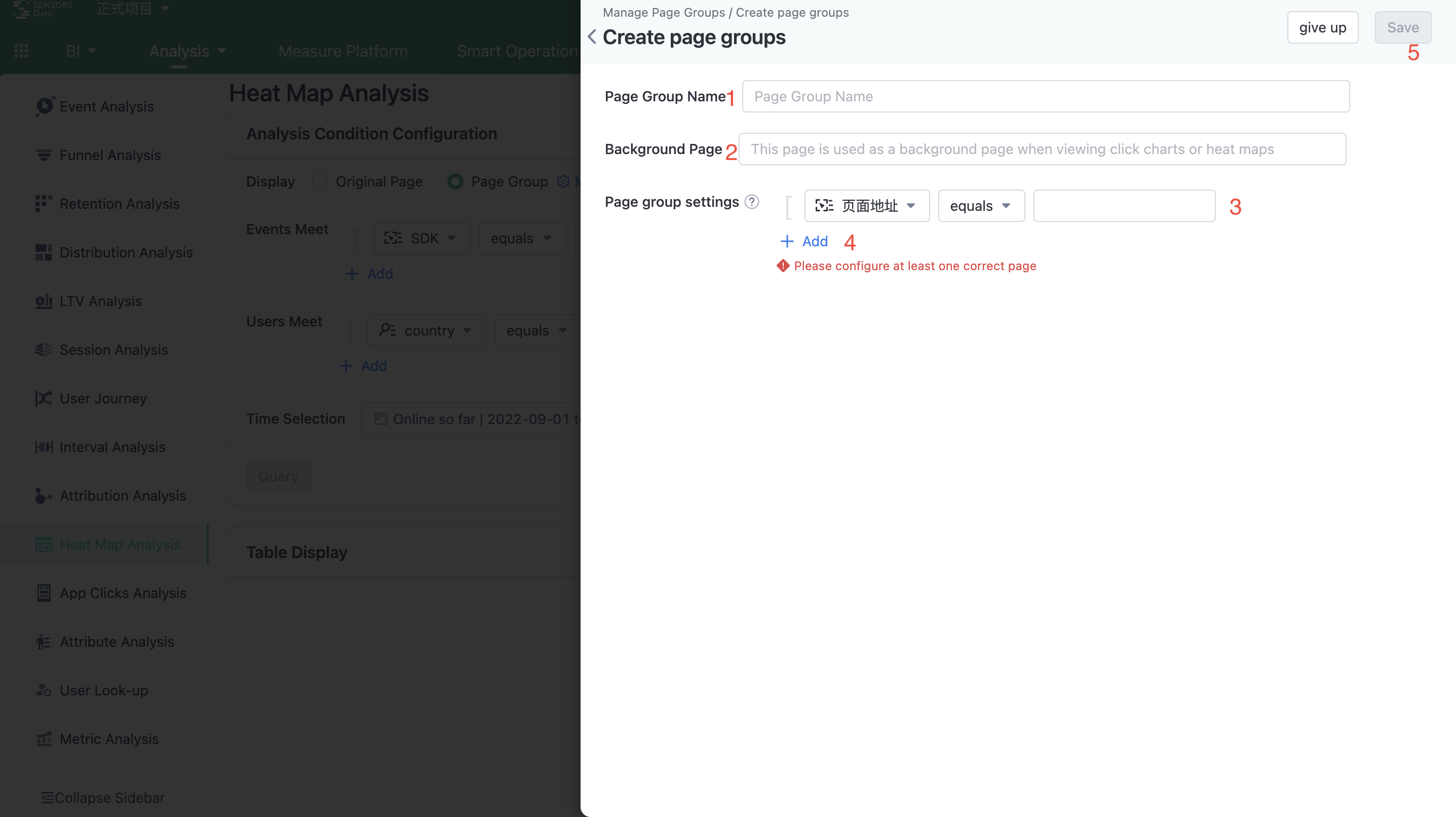Expand the equals condition dropdown beside 页面地址
This screenshot has width=1456, height=817.
981,206
